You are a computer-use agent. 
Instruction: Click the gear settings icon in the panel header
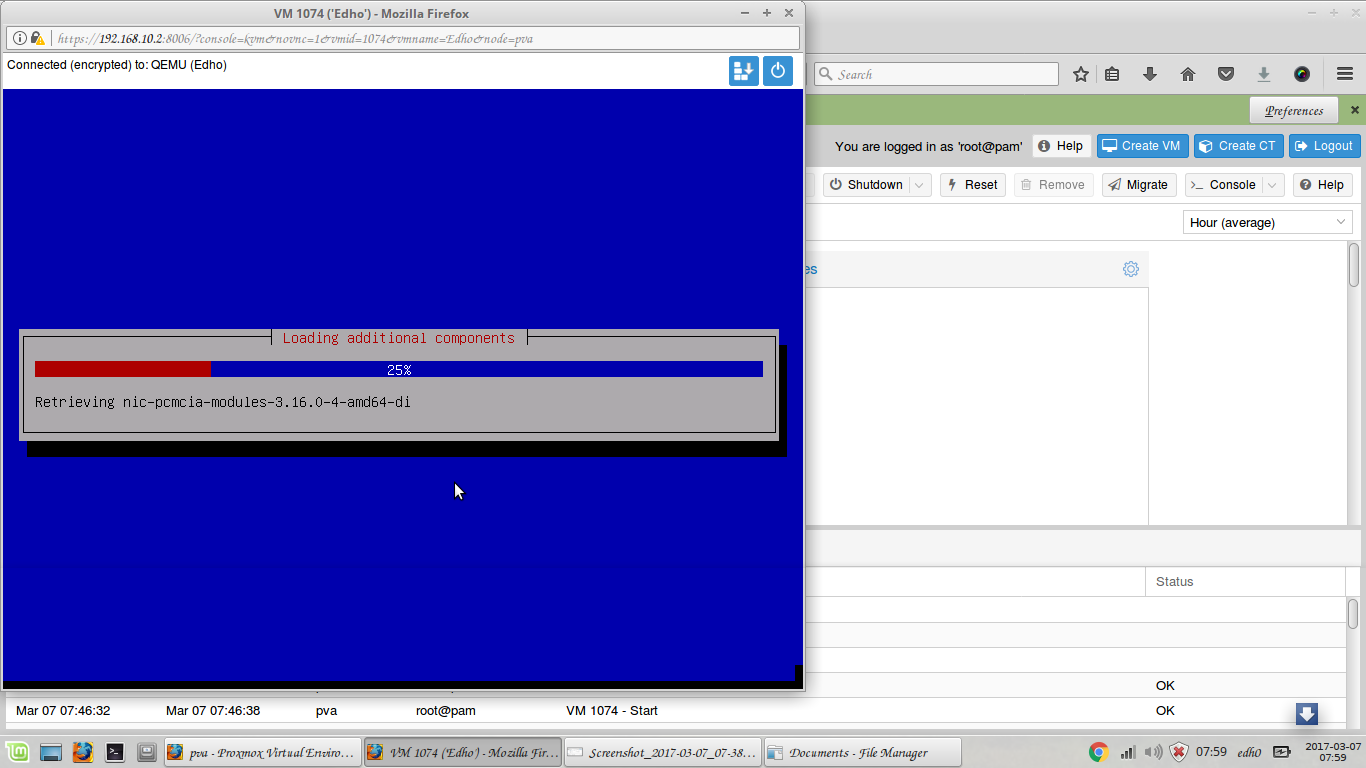(x=1131, y=269)
